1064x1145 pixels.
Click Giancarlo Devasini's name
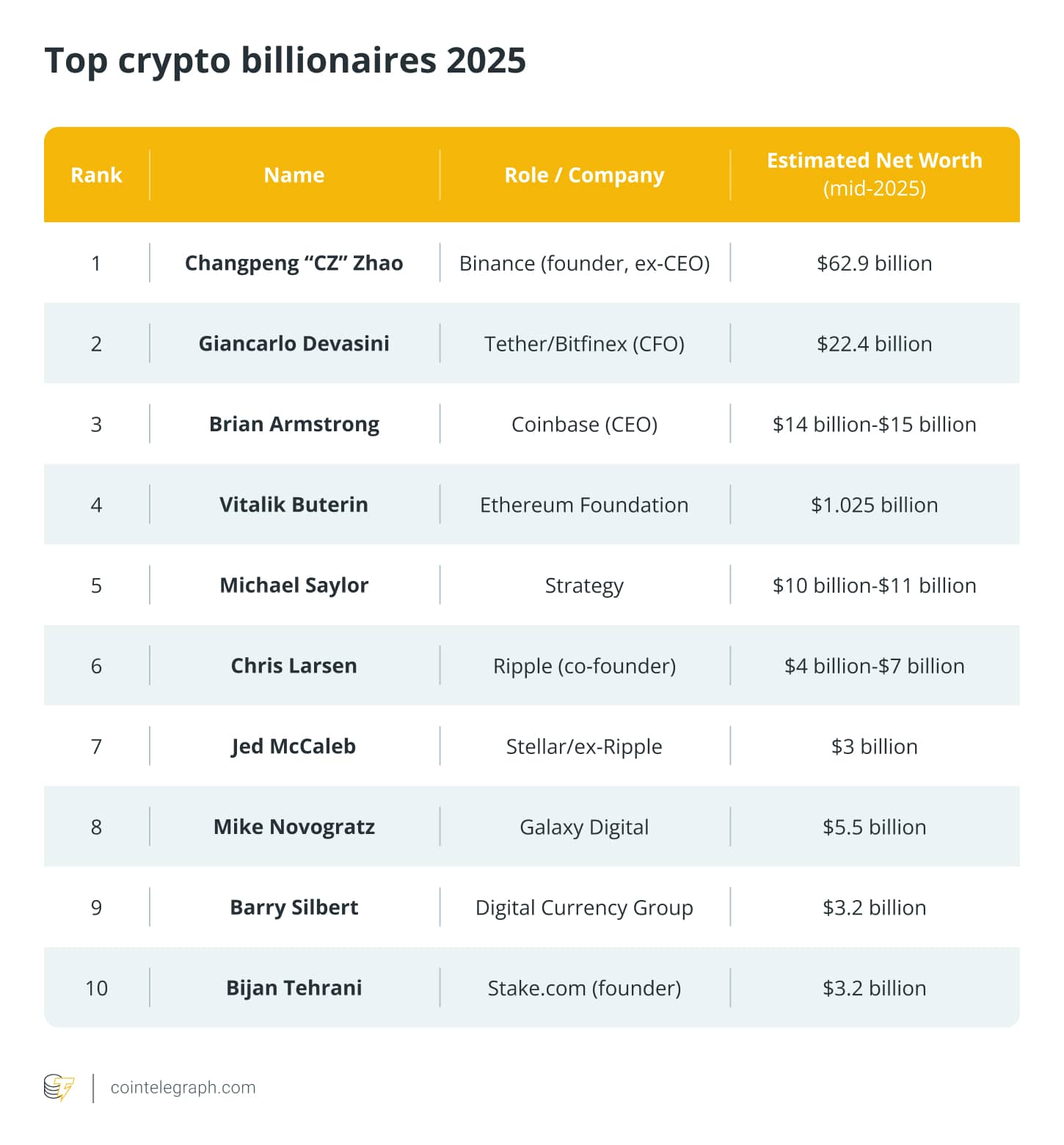[x=294, y=343]
